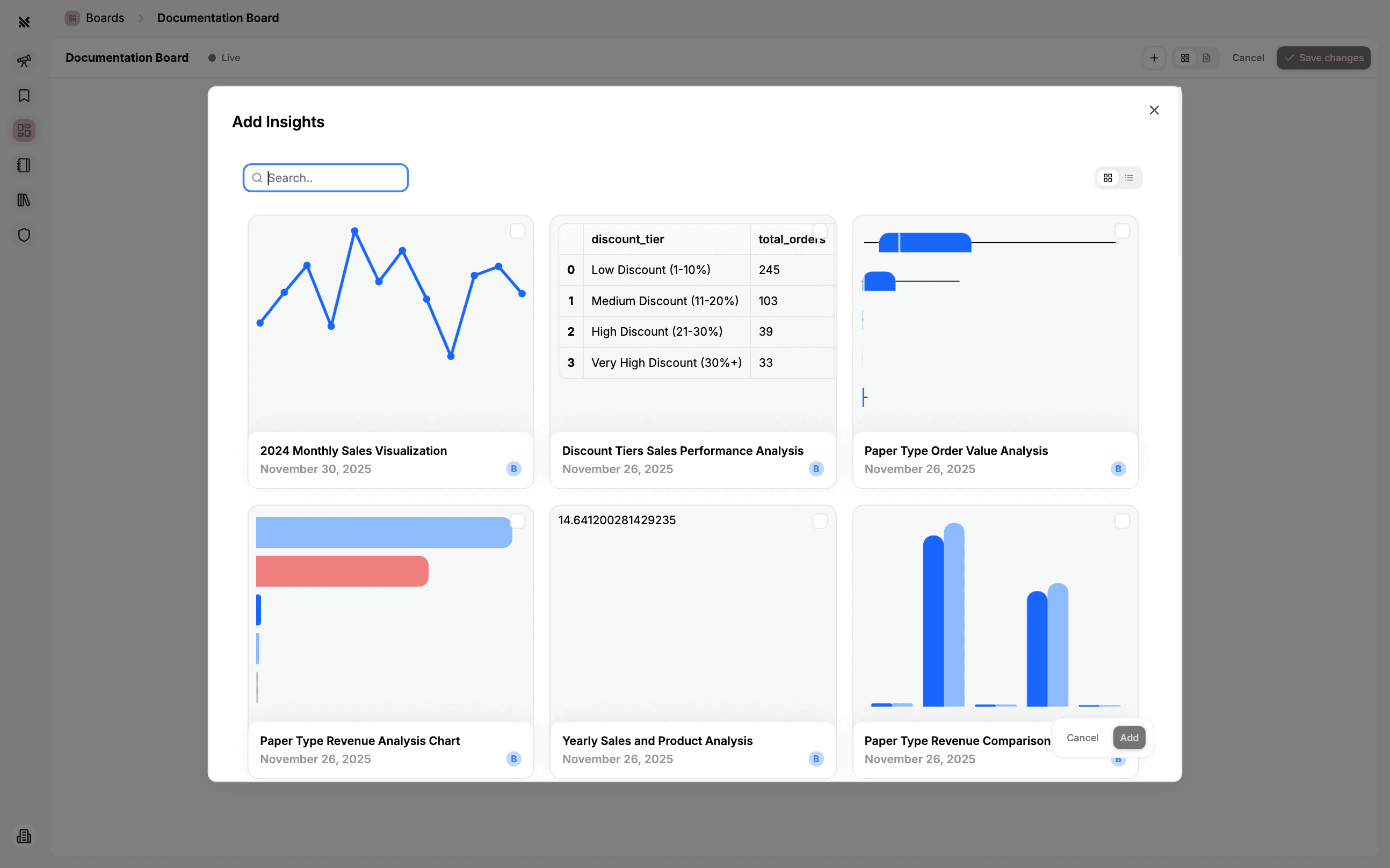The height and width of the screenshot is (868, 1390).
Task: Switch insights to list view
Action: [x=1130, y=177]
